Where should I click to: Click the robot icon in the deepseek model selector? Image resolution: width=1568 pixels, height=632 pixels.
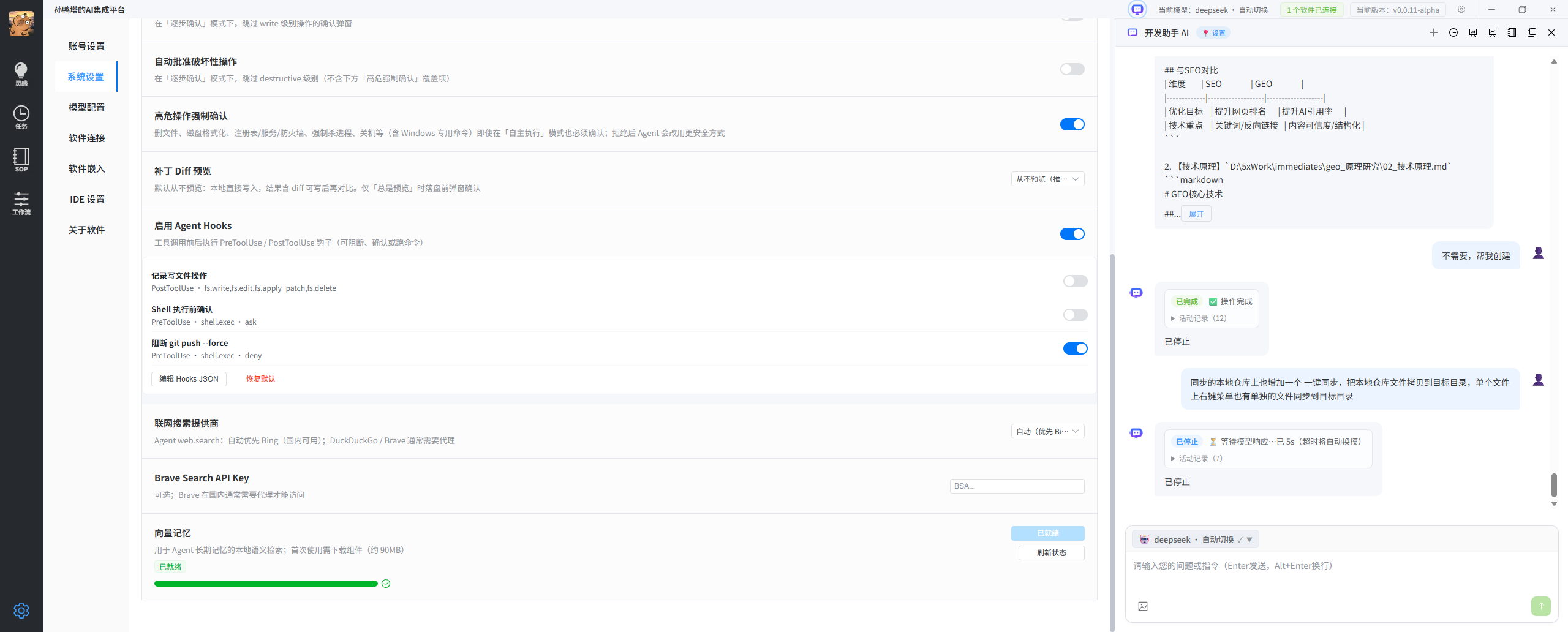coord(1144,540)
